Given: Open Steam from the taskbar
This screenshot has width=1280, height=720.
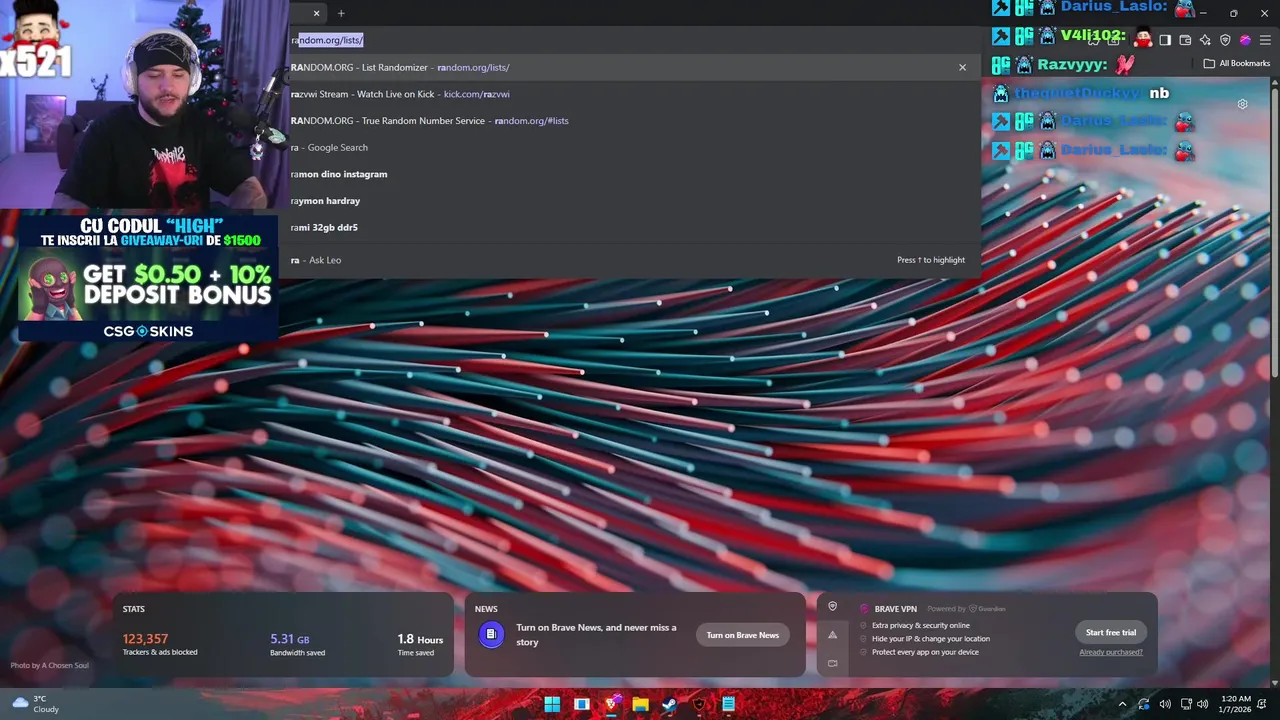Looking at the screenshot, I should click(670, 704).
